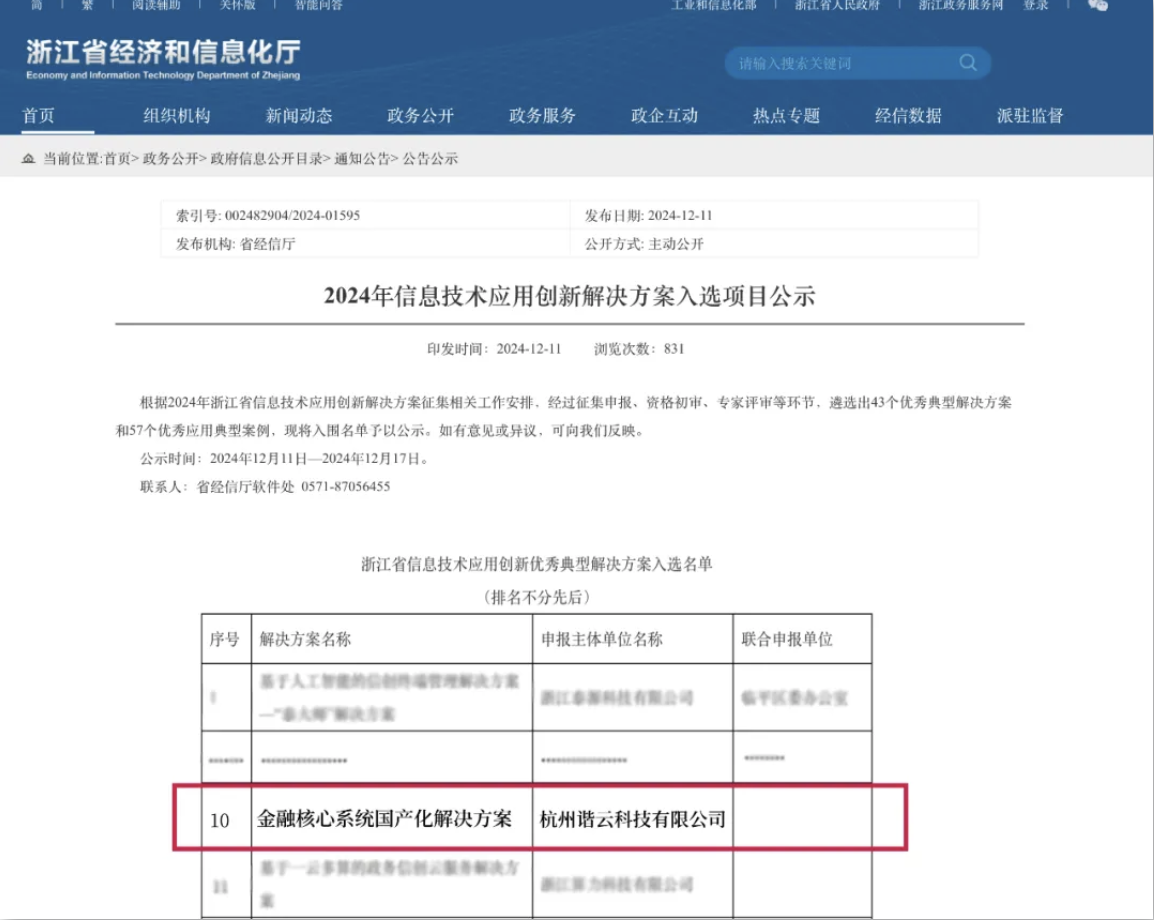
Task: Focus the 请输入搜索关键词 search field
Action: click(857, 63)
